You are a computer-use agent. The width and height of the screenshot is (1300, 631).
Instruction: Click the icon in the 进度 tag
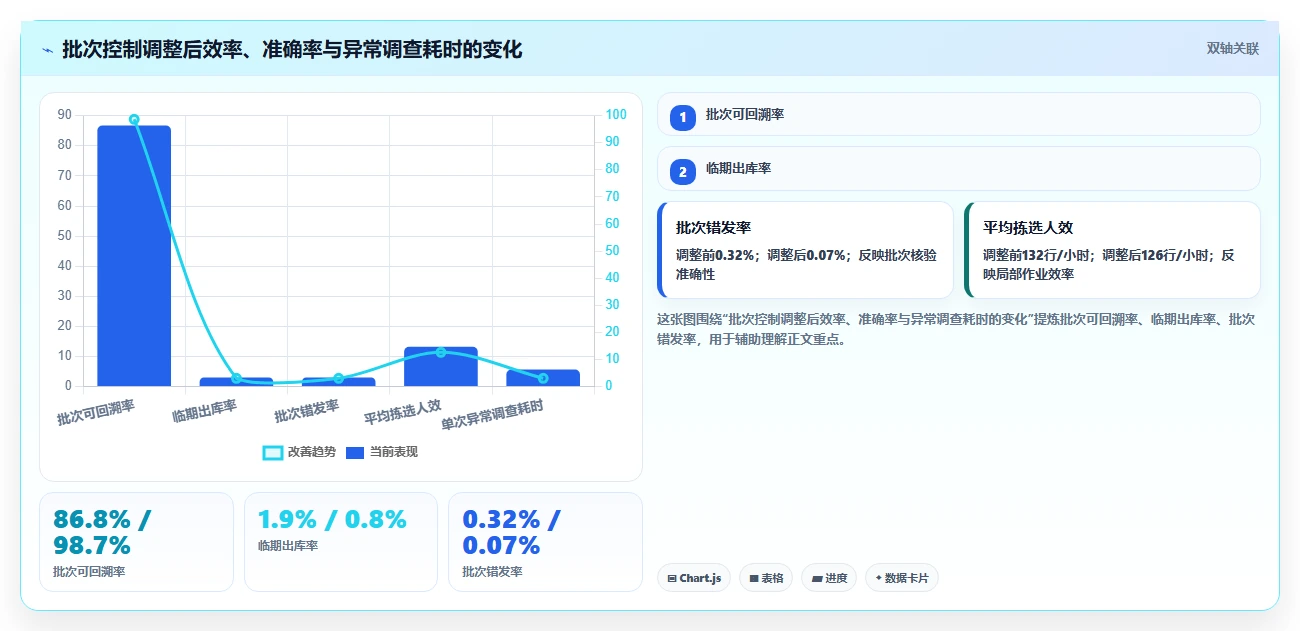coord(817,578)
